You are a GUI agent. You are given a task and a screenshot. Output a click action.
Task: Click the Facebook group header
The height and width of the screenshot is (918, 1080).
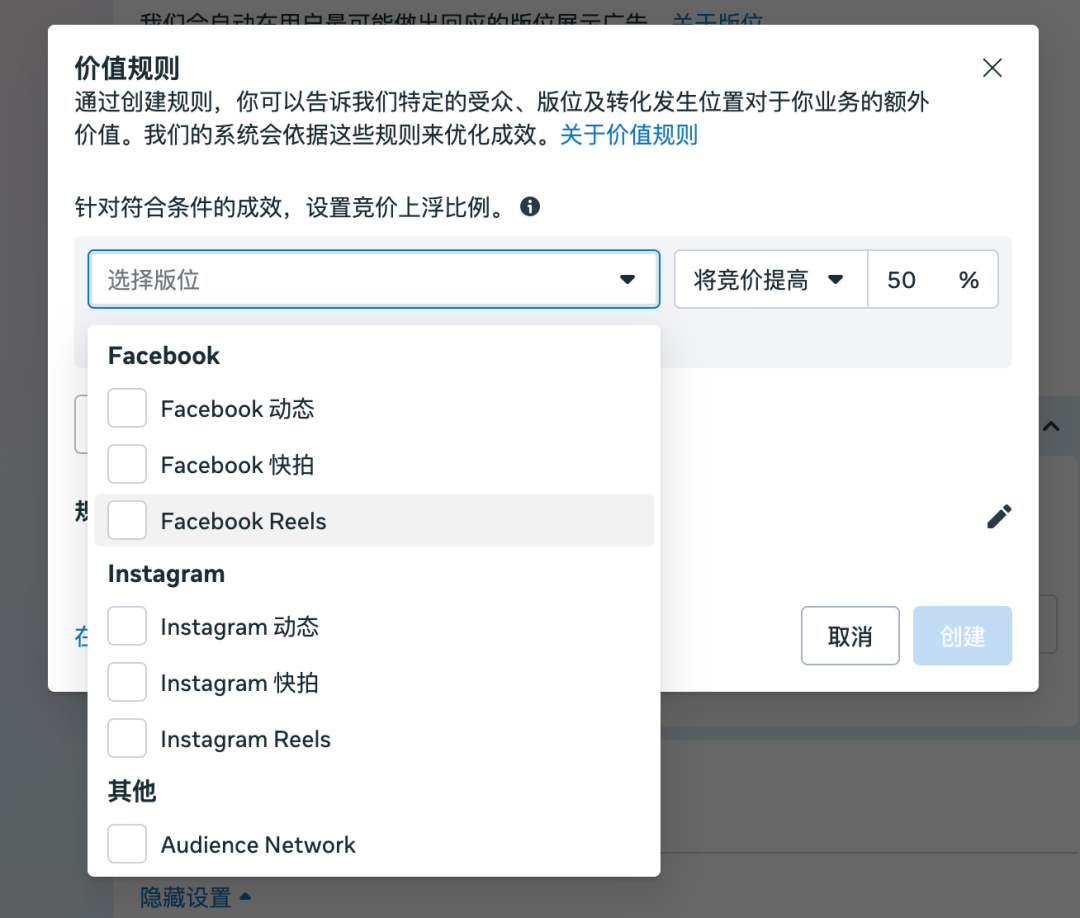tap(164, 355)
